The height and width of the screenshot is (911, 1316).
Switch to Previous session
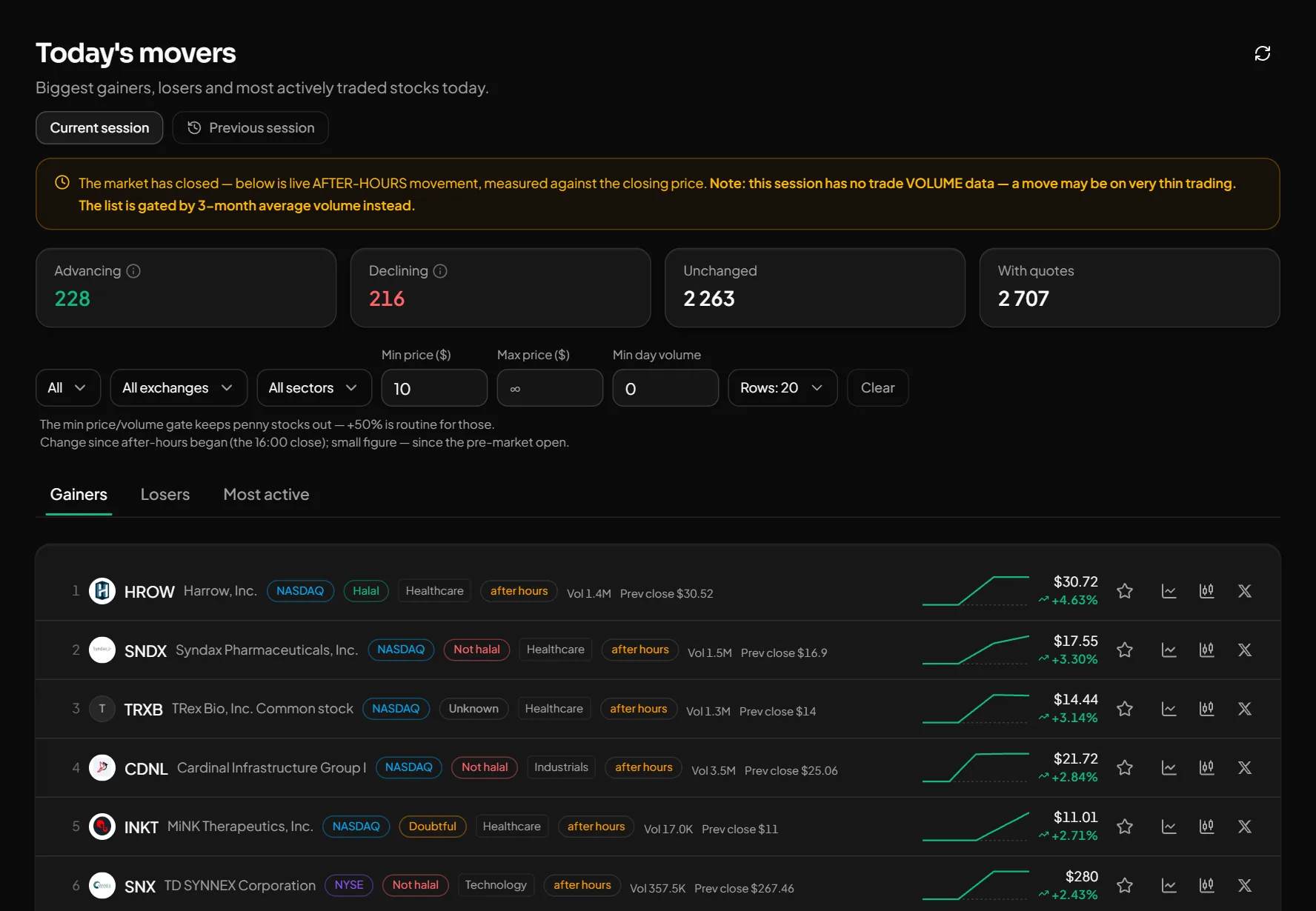[250, 128]
